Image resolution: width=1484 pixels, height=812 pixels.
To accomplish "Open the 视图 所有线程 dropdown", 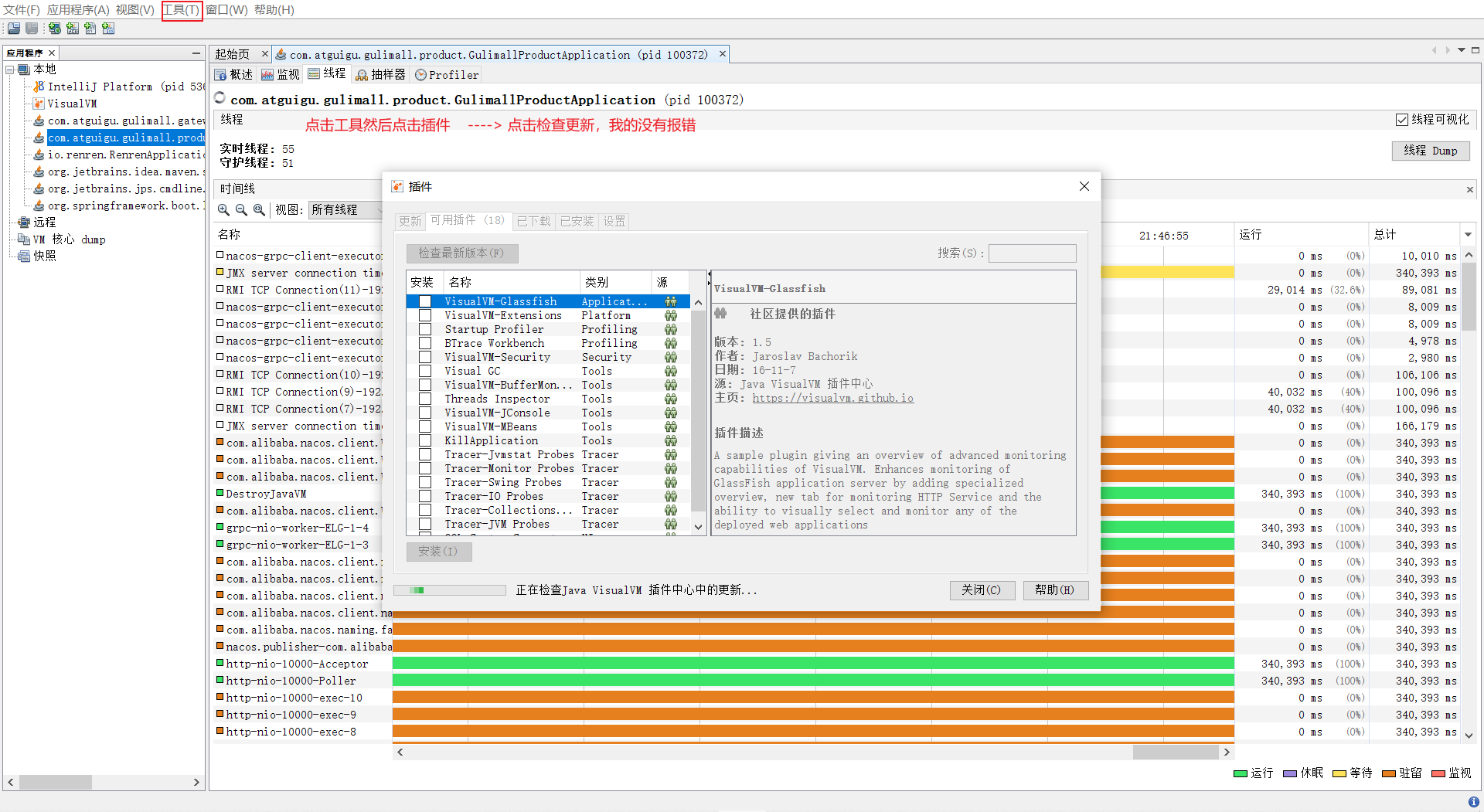I will [x=346, y=209].
